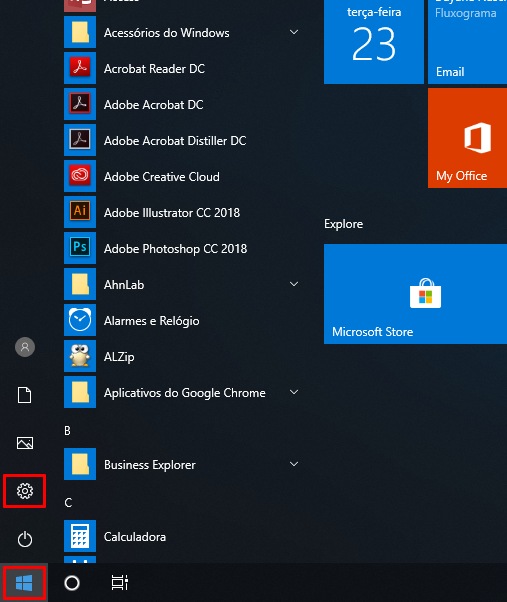Screen dimensions: 507x602
Task: Select the Business Explorer label
Action: (150, 465)
